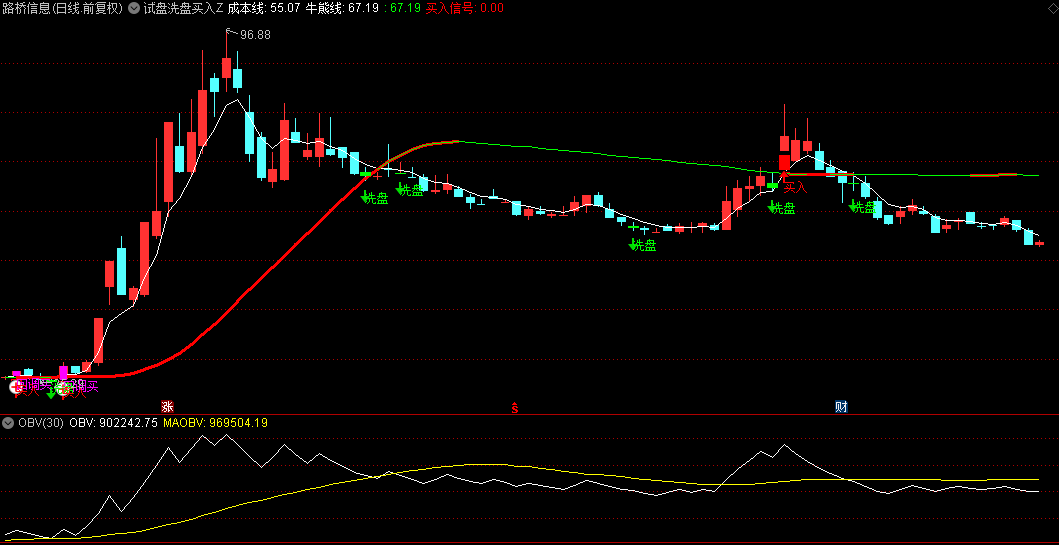This screenshot has width=1059, height=545.
Task: Select the 试盘洗盘买入Z indicator name
Action: [x=182, y=9]
